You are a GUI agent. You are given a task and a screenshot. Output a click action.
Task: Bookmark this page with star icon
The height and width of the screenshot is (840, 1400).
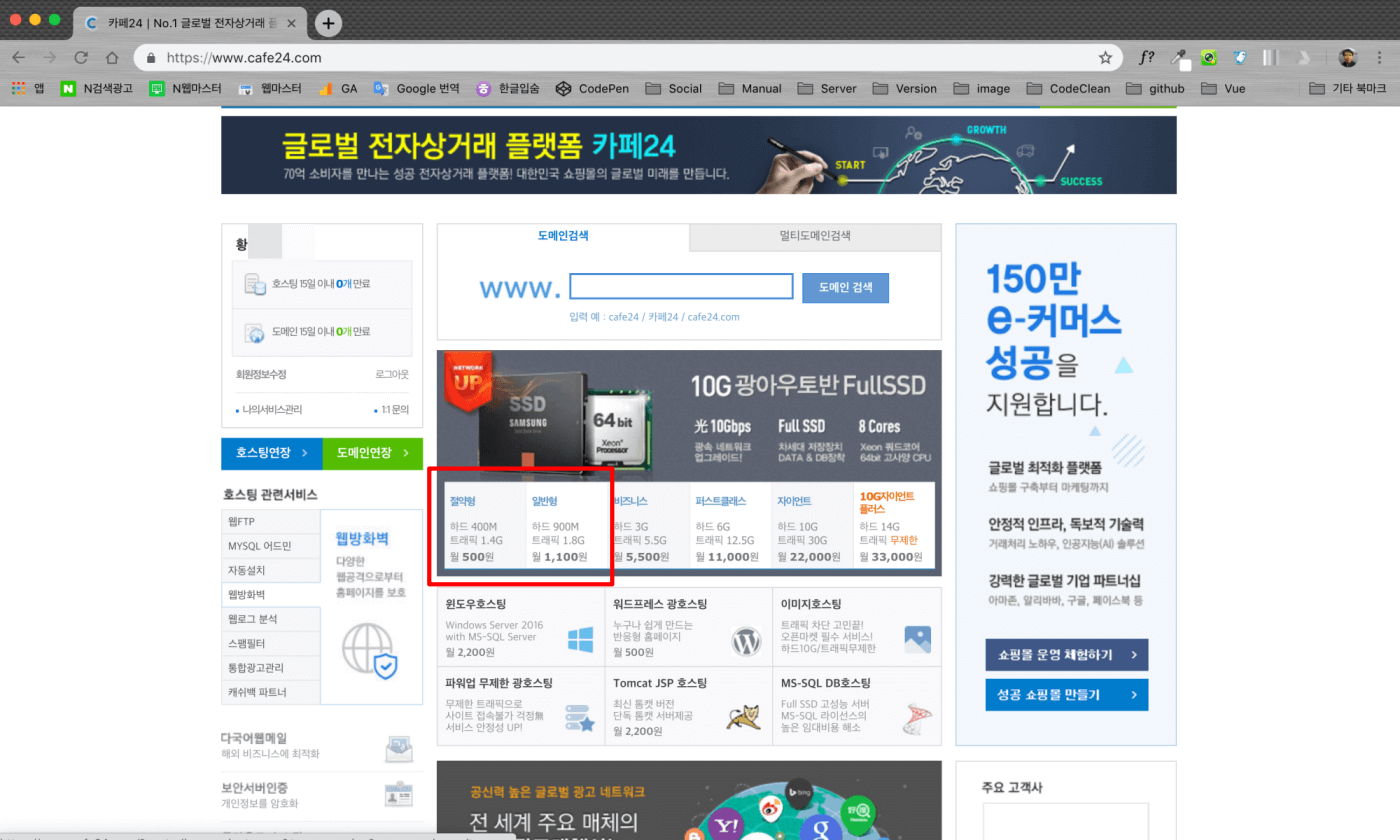[x=1105, y=58]
